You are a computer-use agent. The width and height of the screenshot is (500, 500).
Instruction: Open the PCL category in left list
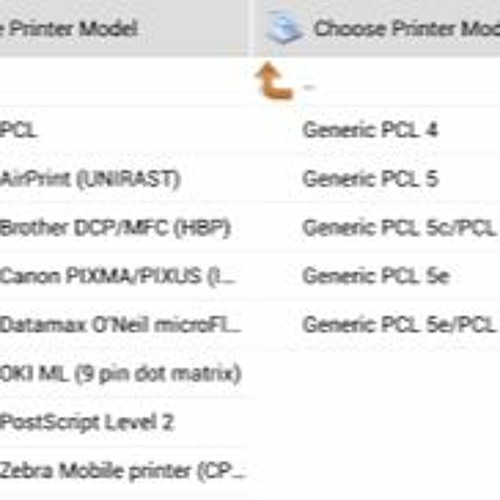pyautogui.click(x=18, y=130)
